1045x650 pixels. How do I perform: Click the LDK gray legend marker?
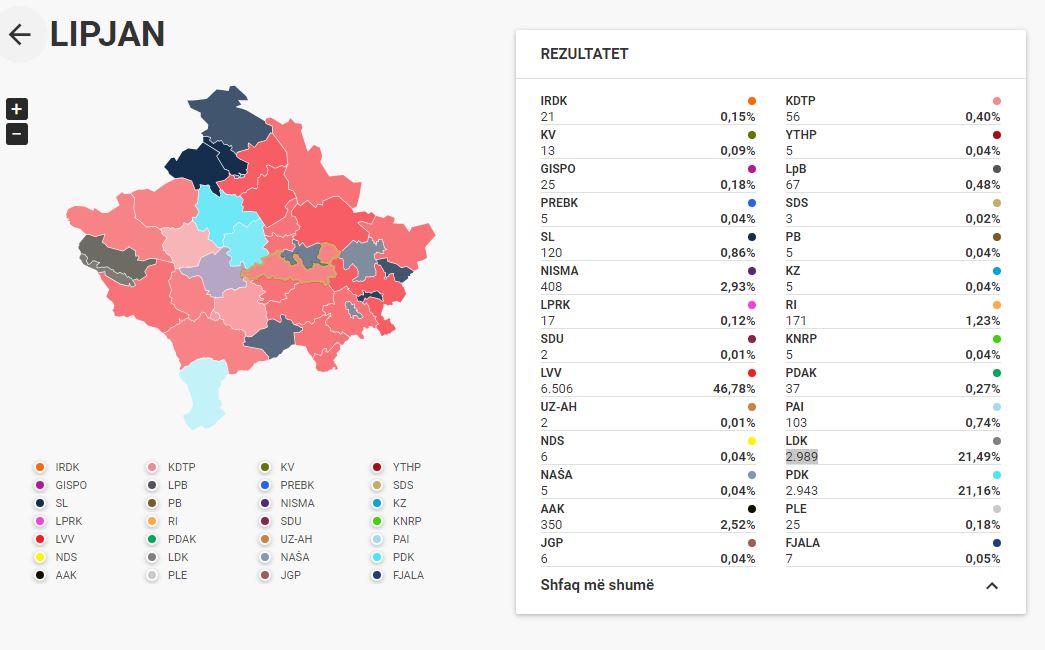(152, 557)
